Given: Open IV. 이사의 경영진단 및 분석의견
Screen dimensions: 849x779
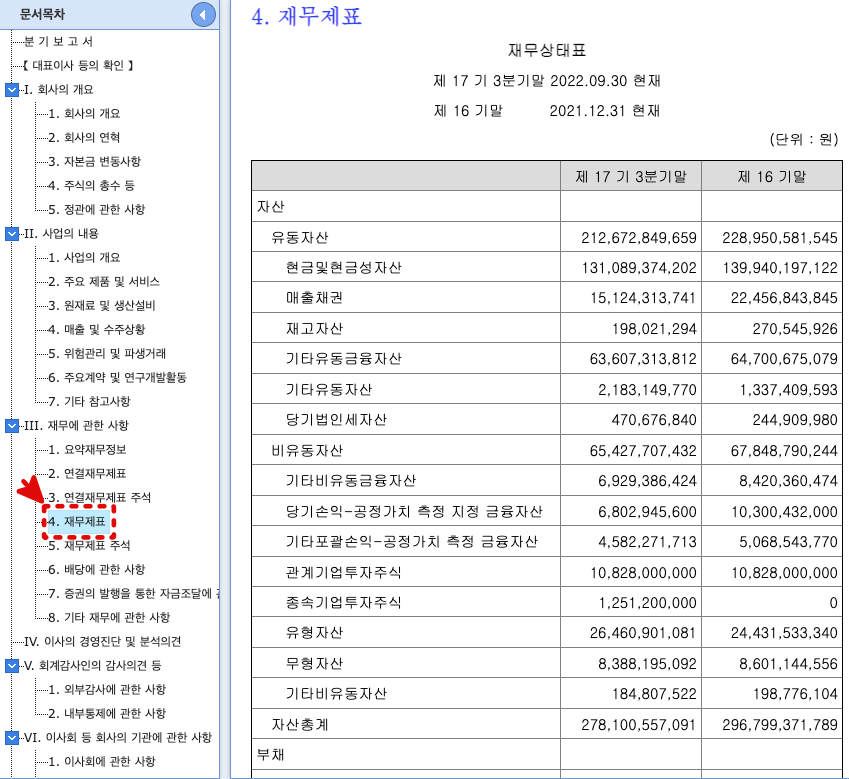Looking at the screenshot, I should coord(102,642).
